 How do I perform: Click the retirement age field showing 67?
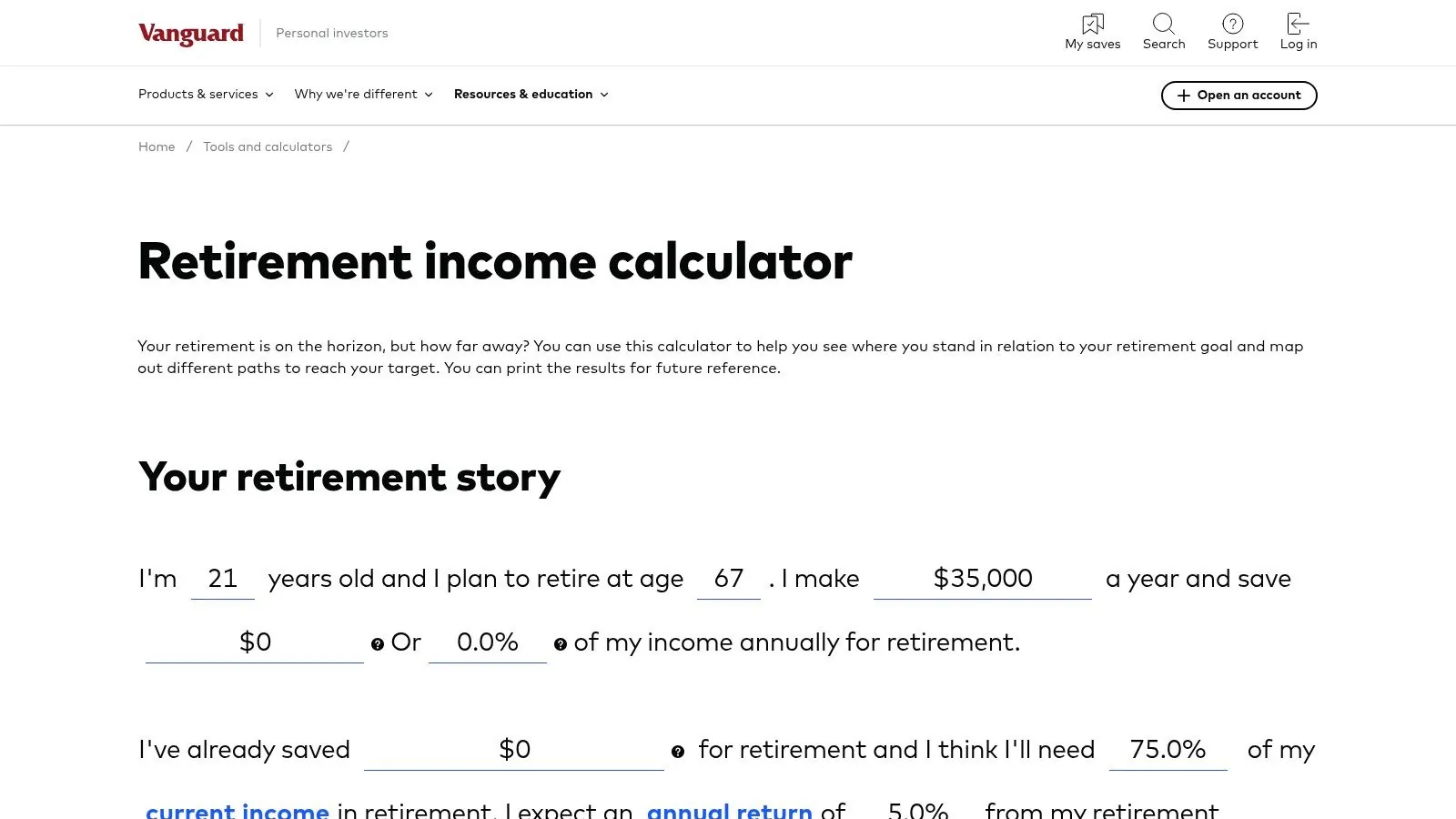point(729,579)
